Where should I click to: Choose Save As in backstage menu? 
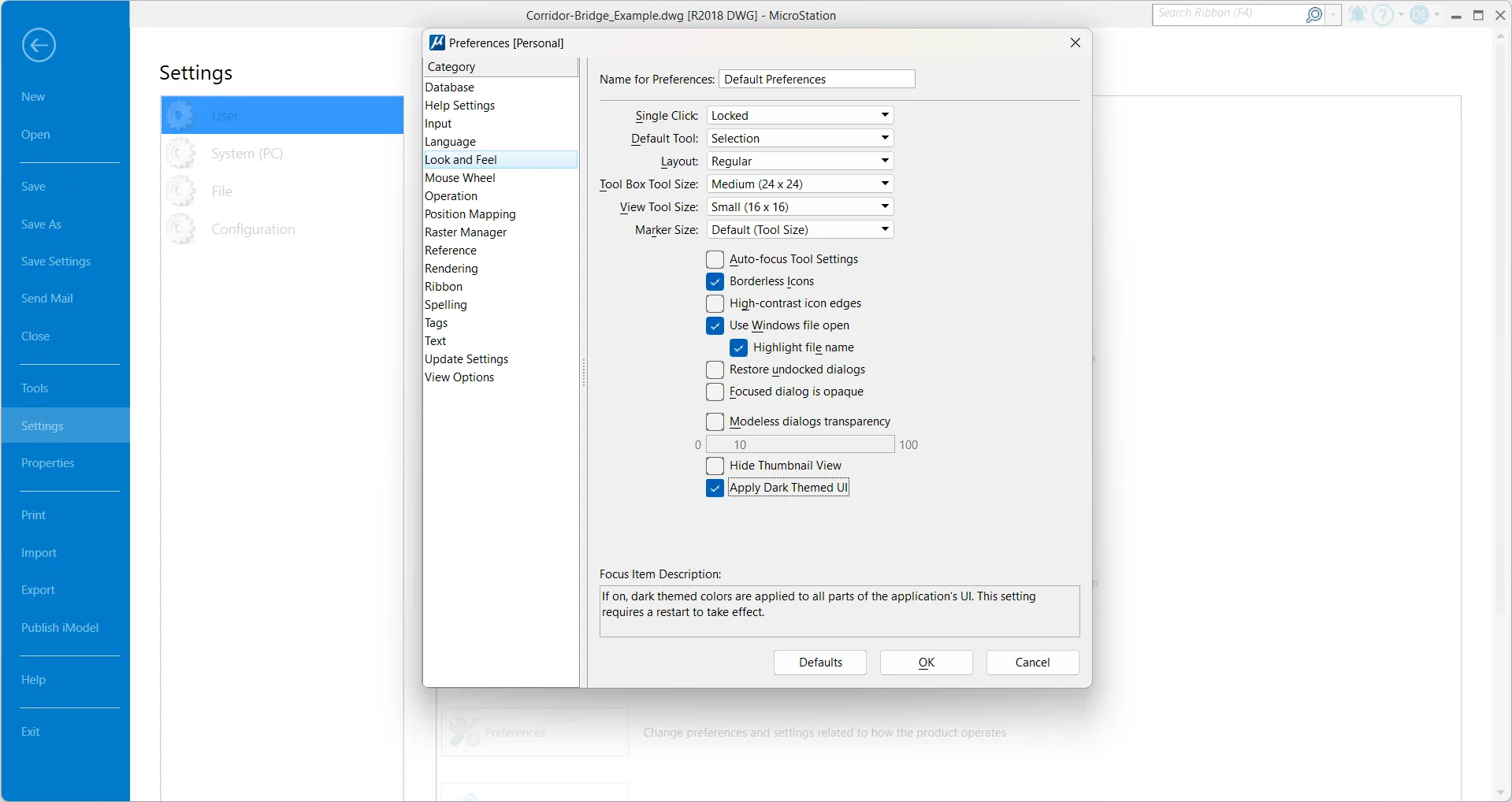[41, 225]
